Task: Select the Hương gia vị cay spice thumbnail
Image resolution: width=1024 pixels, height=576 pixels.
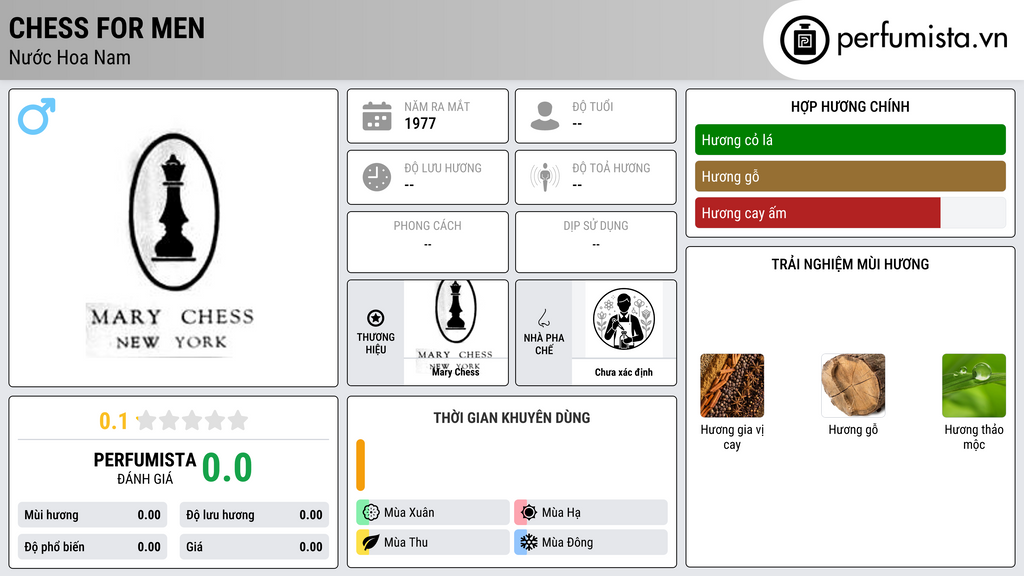Action: pos(731,385)
